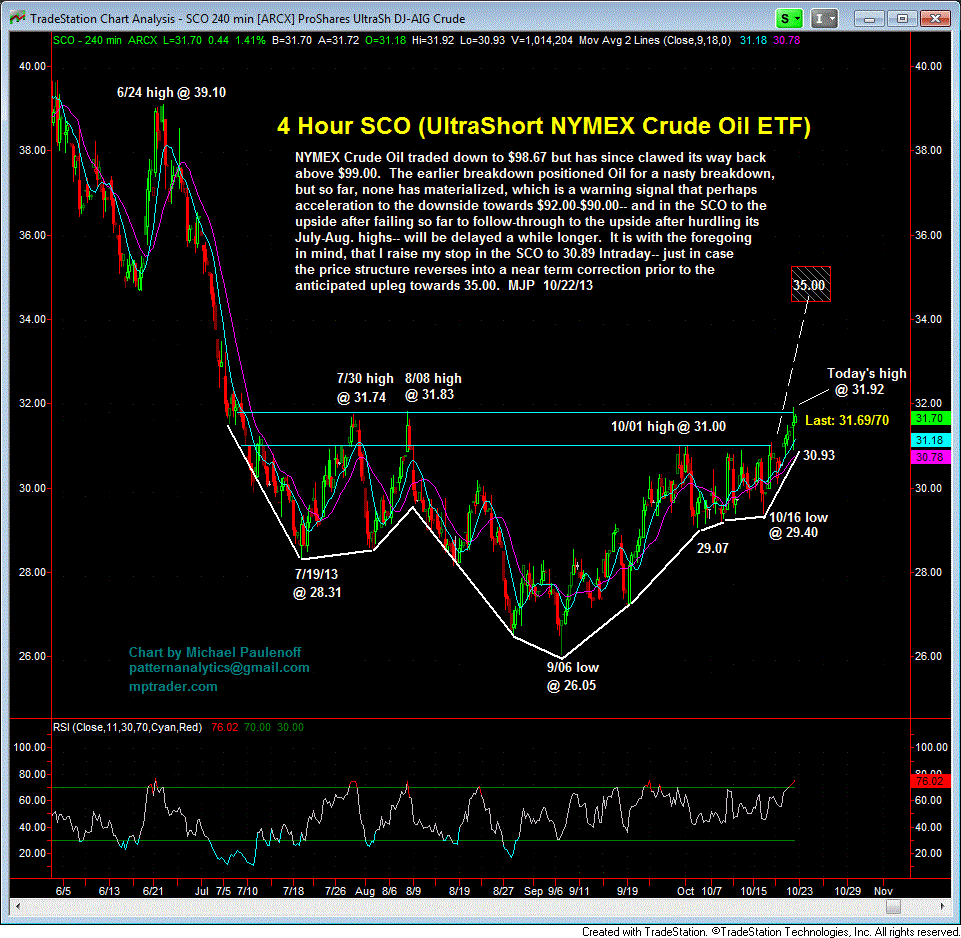Click the 'Mov Avg 2 Lines (Close,9,18,0)' label
Image resolution: width=961 pixels, height=938 pixels.
[655, 40]
